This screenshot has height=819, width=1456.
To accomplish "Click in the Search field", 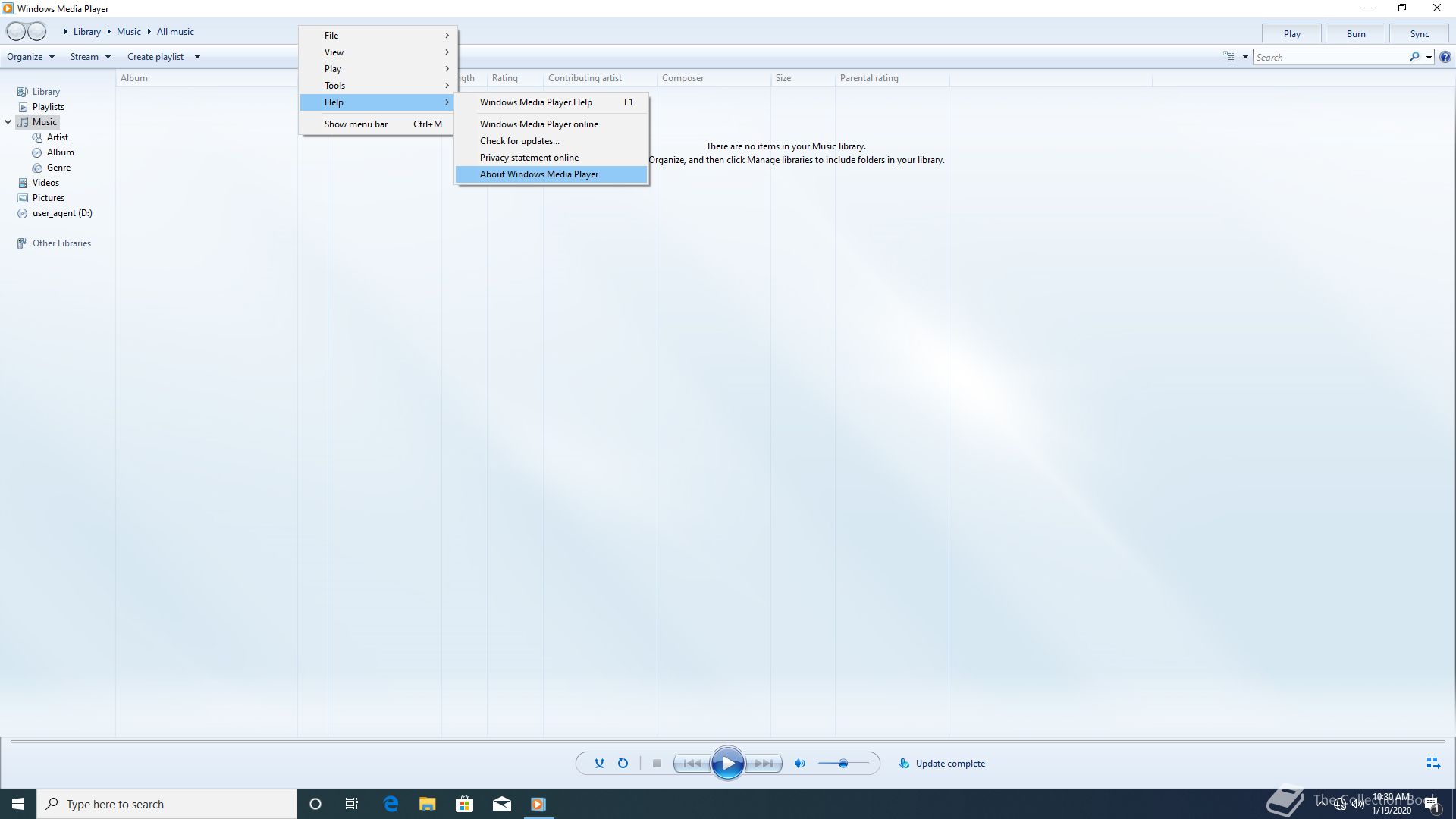I will click(x=1331, y=57).
